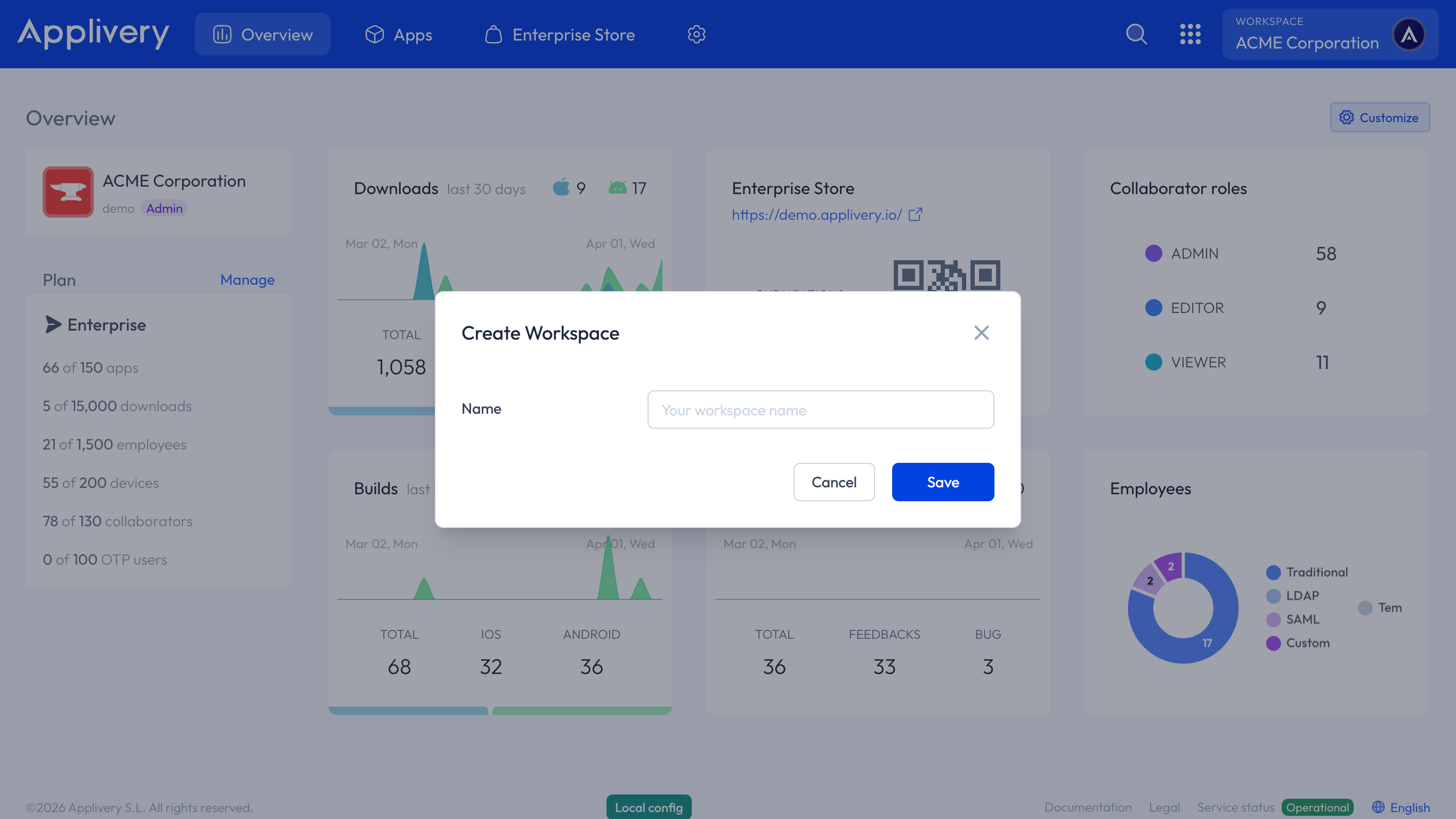
Task: Open the Manage plan link
Action: [x=247, y=279]
